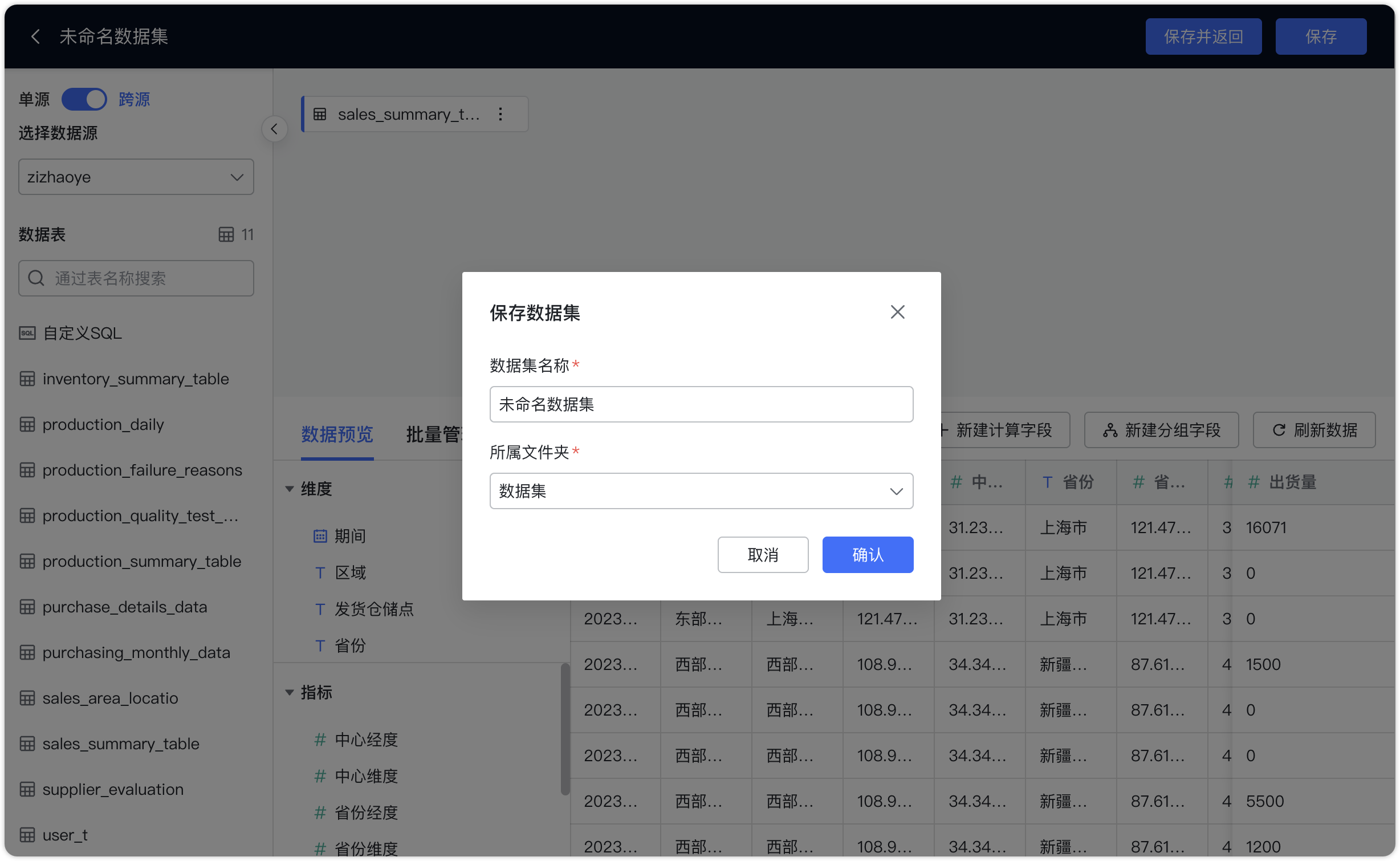Screen dimensions: 1400x861
Task: Open the more options menu on sales_summary_t node
Action: point(500,114)
